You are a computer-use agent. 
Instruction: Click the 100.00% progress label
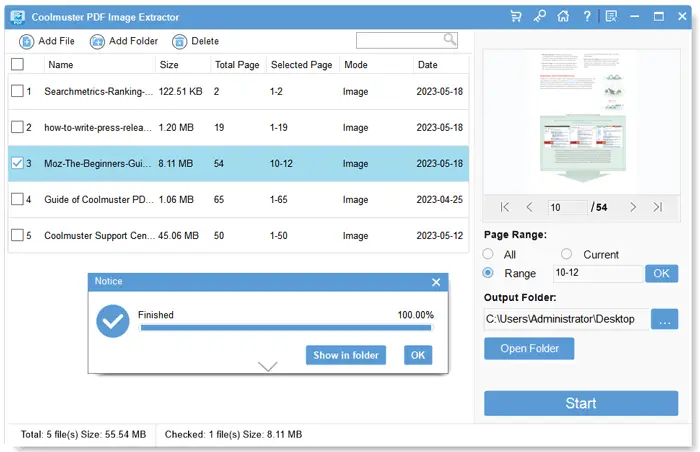click(416, 315)
